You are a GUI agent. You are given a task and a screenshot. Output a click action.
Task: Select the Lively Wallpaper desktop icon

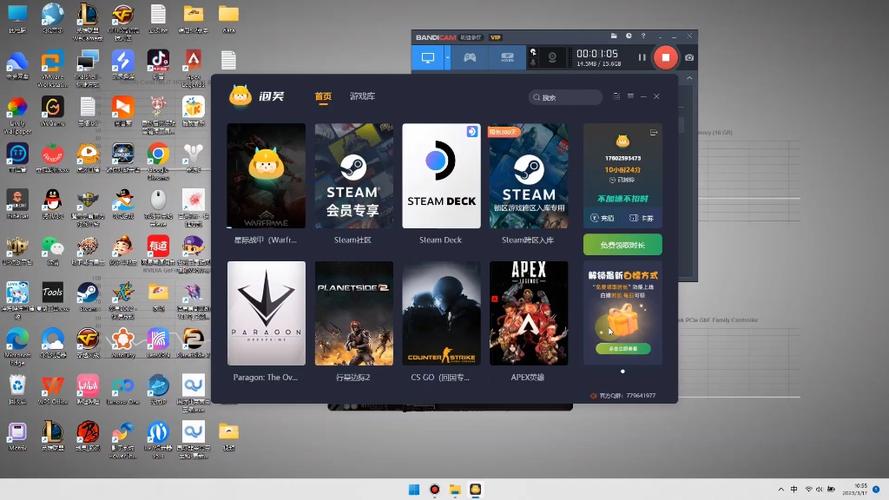coord(17,107)
